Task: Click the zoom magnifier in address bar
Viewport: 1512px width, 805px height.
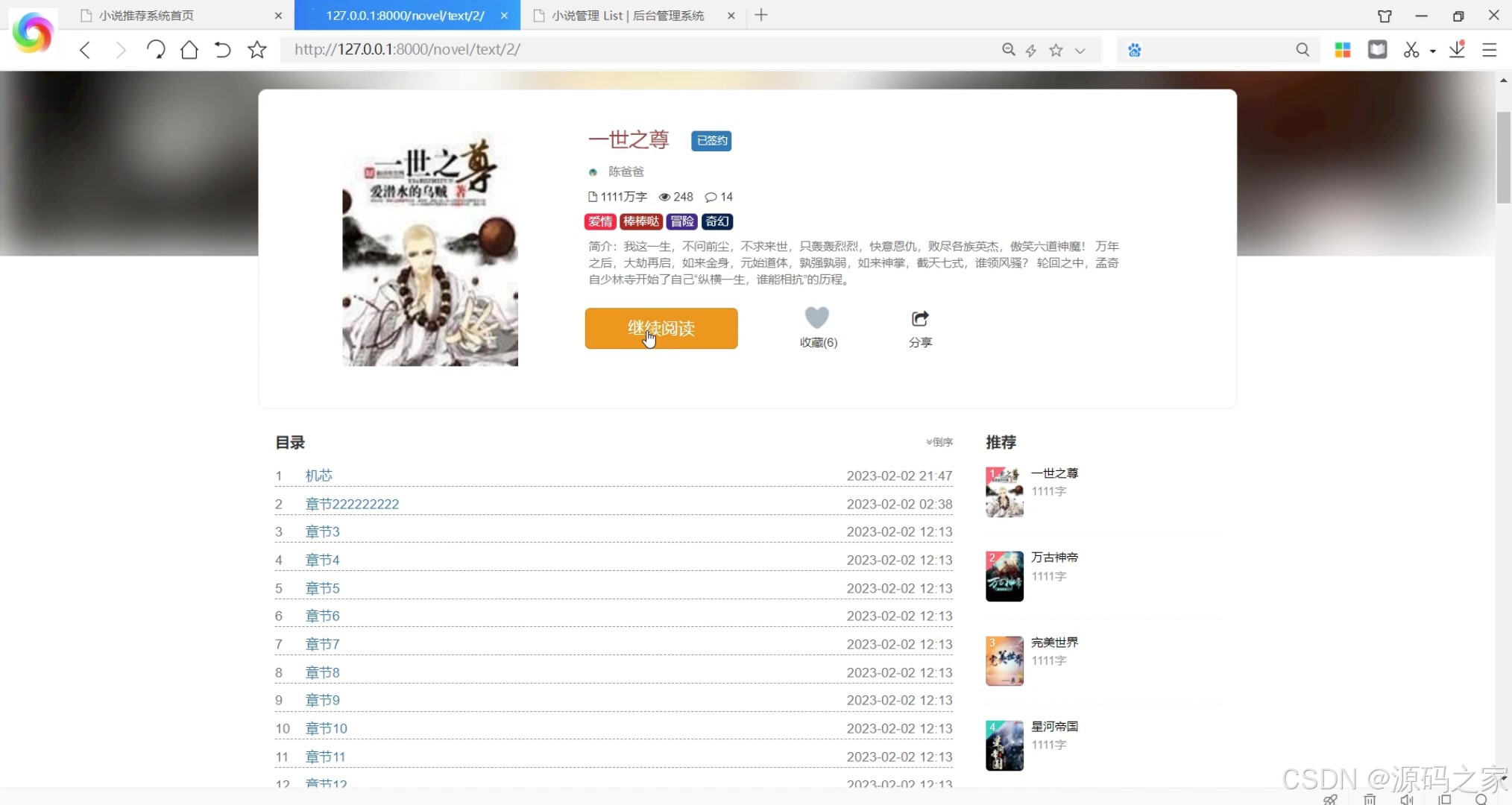Action: [x=1008, y=50]
